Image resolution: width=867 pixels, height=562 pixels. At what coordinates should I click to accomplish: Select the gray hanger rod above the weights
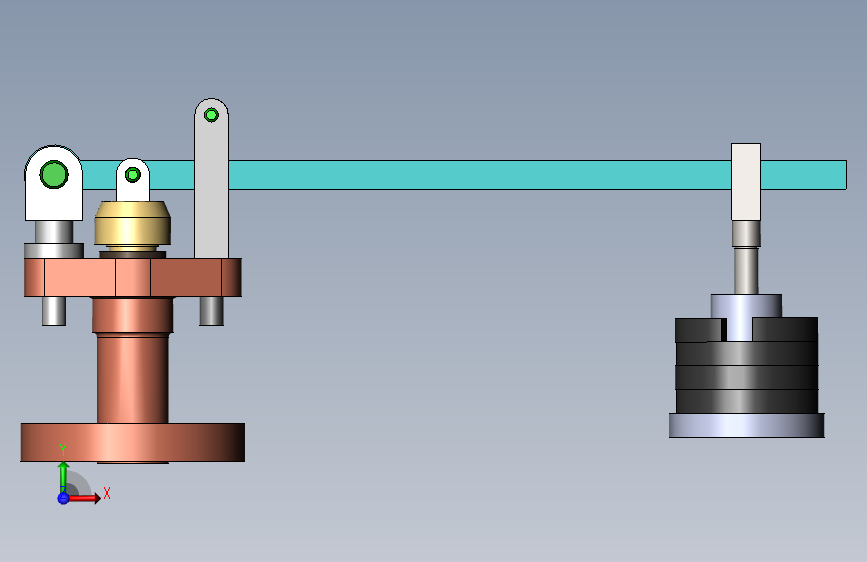[746, 270]
